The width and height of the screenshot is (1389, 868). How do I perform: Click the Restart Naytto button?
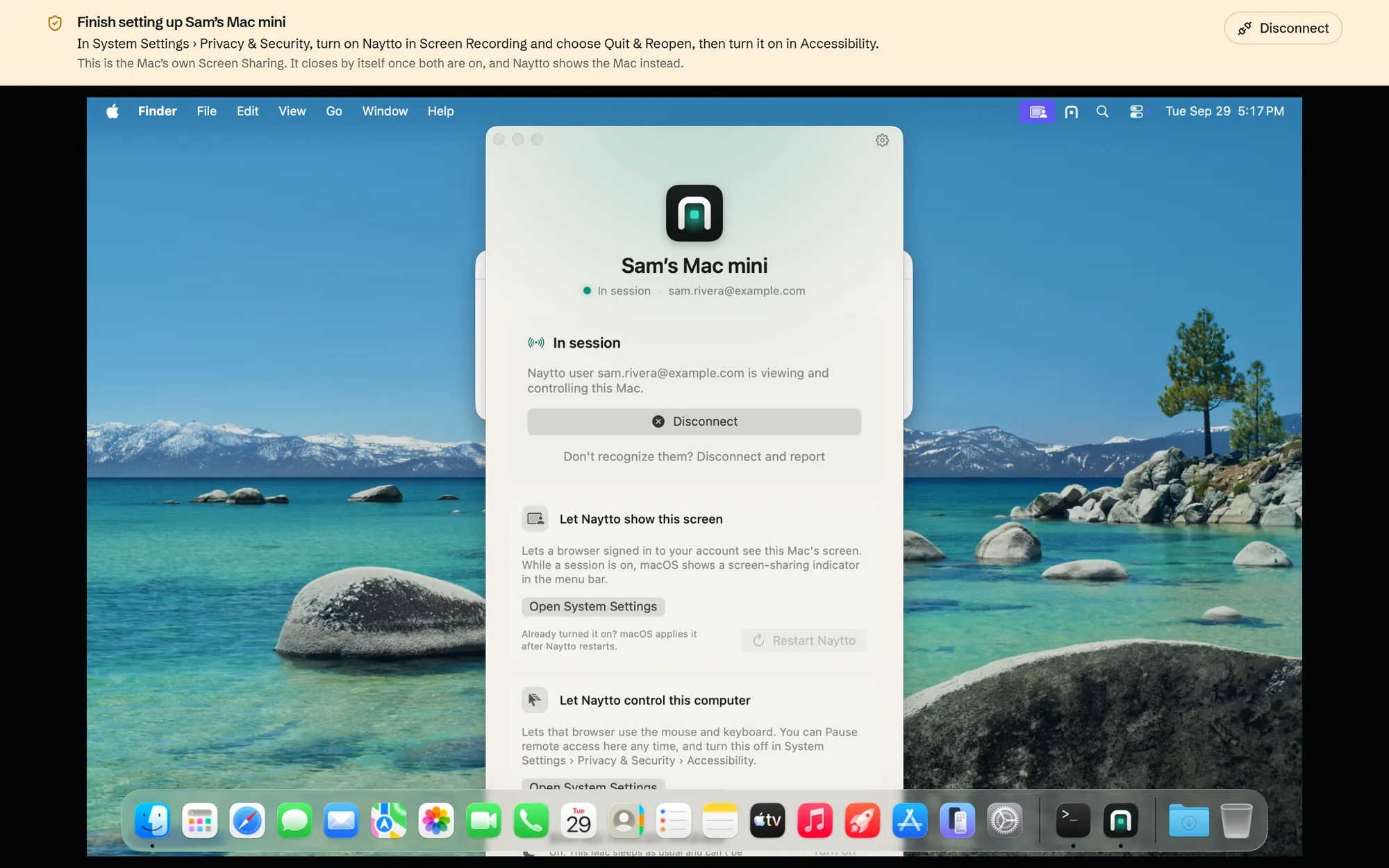(x=804, y=640)
